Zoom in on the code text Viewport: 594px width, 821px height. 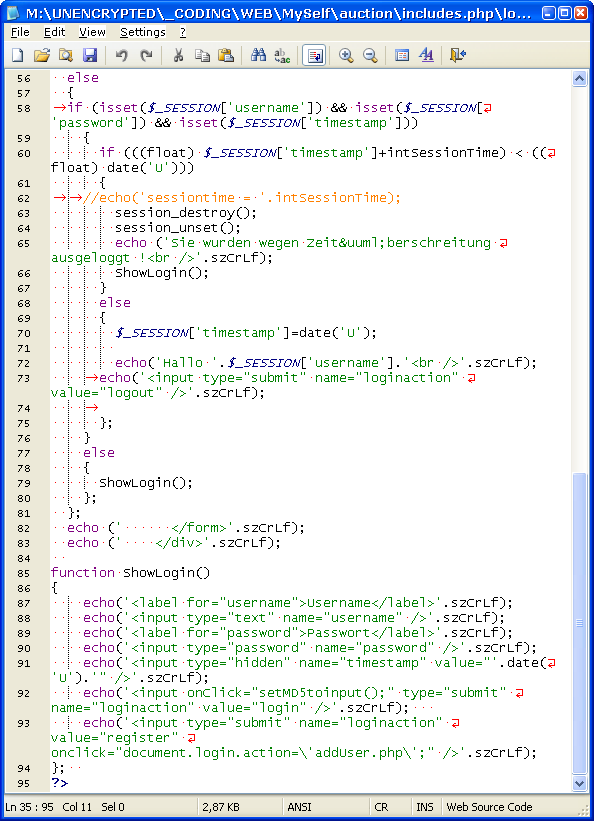pyautogui.click(x=346, y=55)
